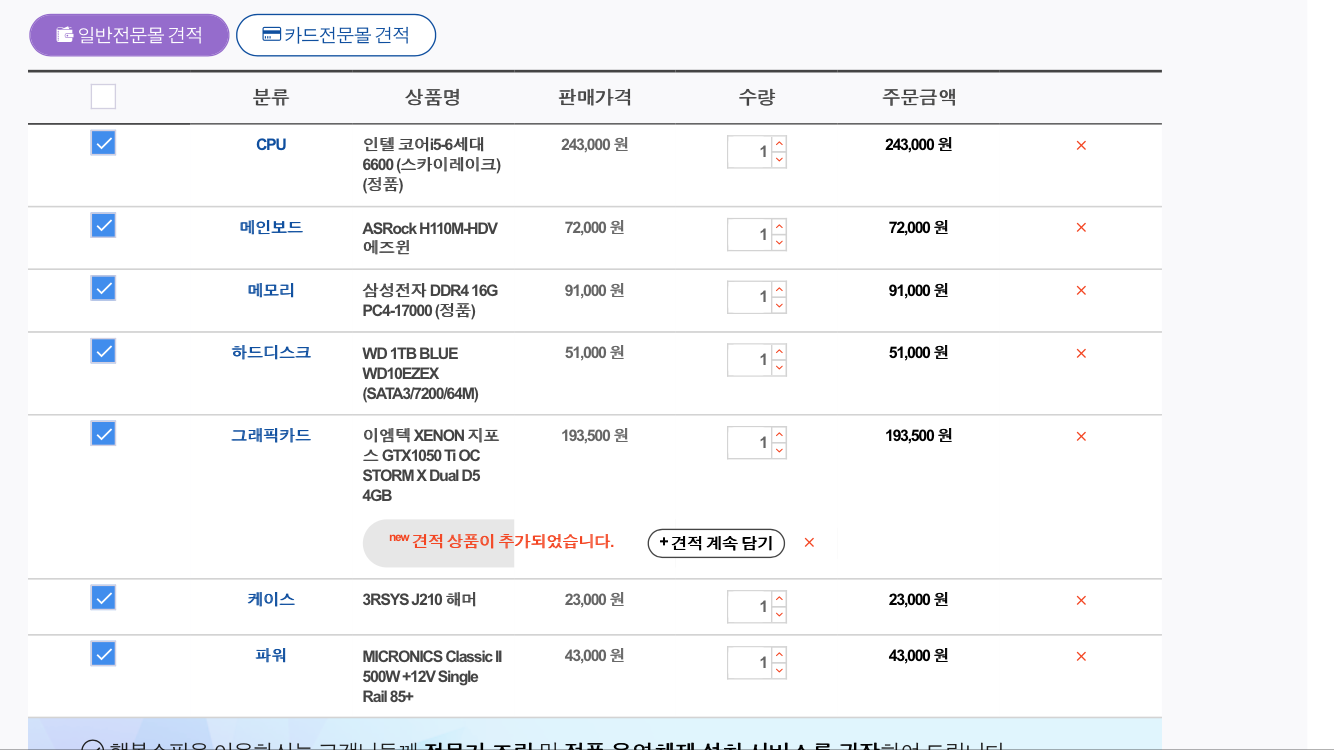Uncheck the 그래픽카드 row checkbox

coord(103,433)
